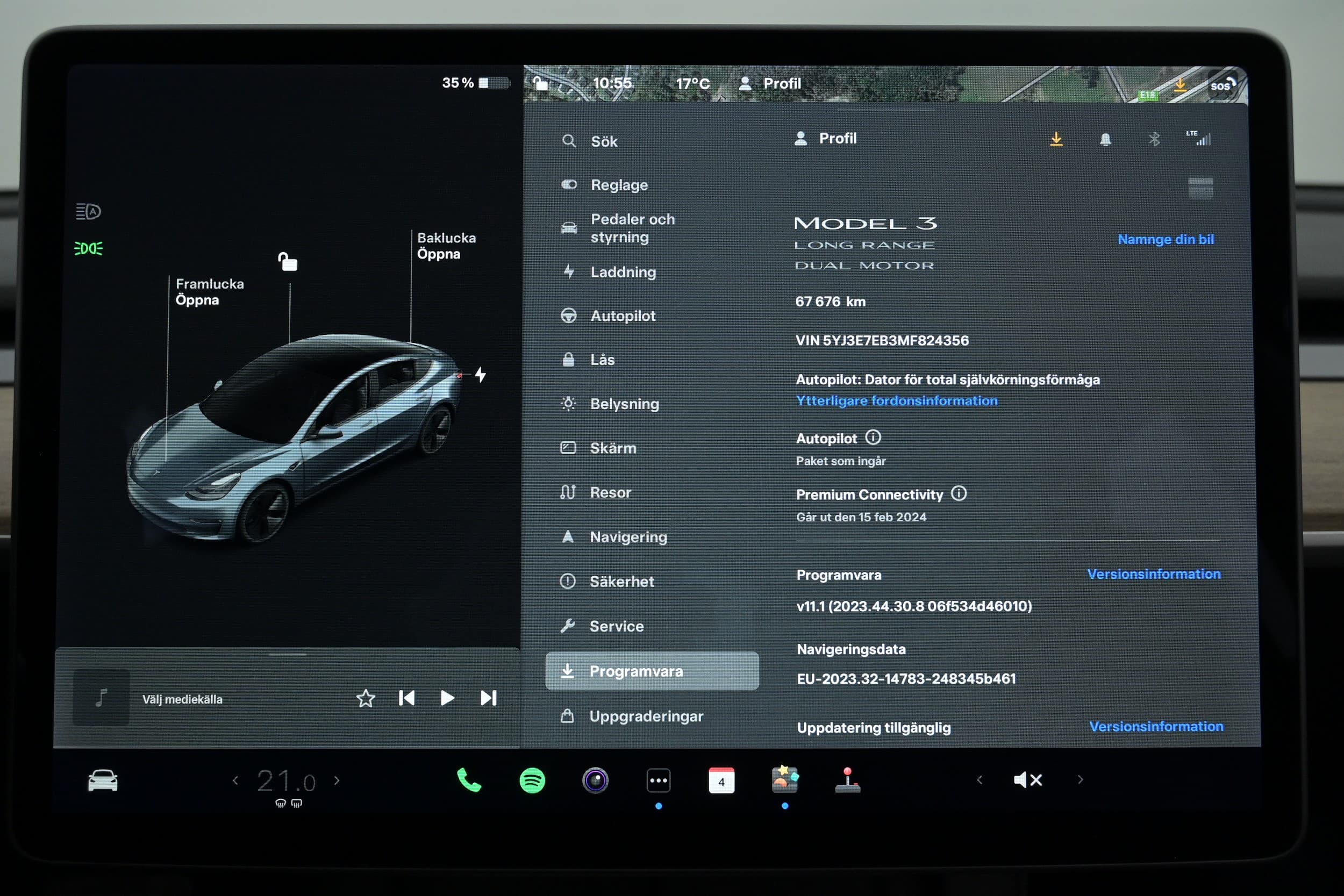Open the all apps three-dot launcher

point(658,780)
